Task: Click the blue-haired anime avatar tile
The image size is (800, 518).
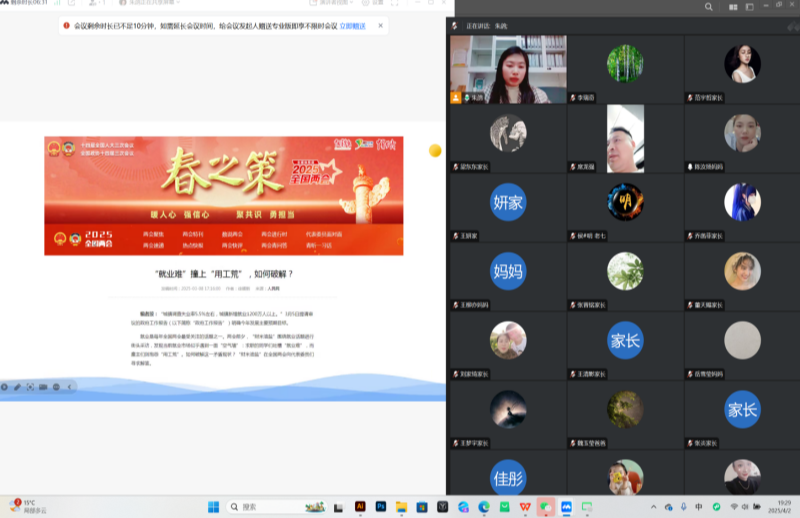Action: tap(742, 202)
